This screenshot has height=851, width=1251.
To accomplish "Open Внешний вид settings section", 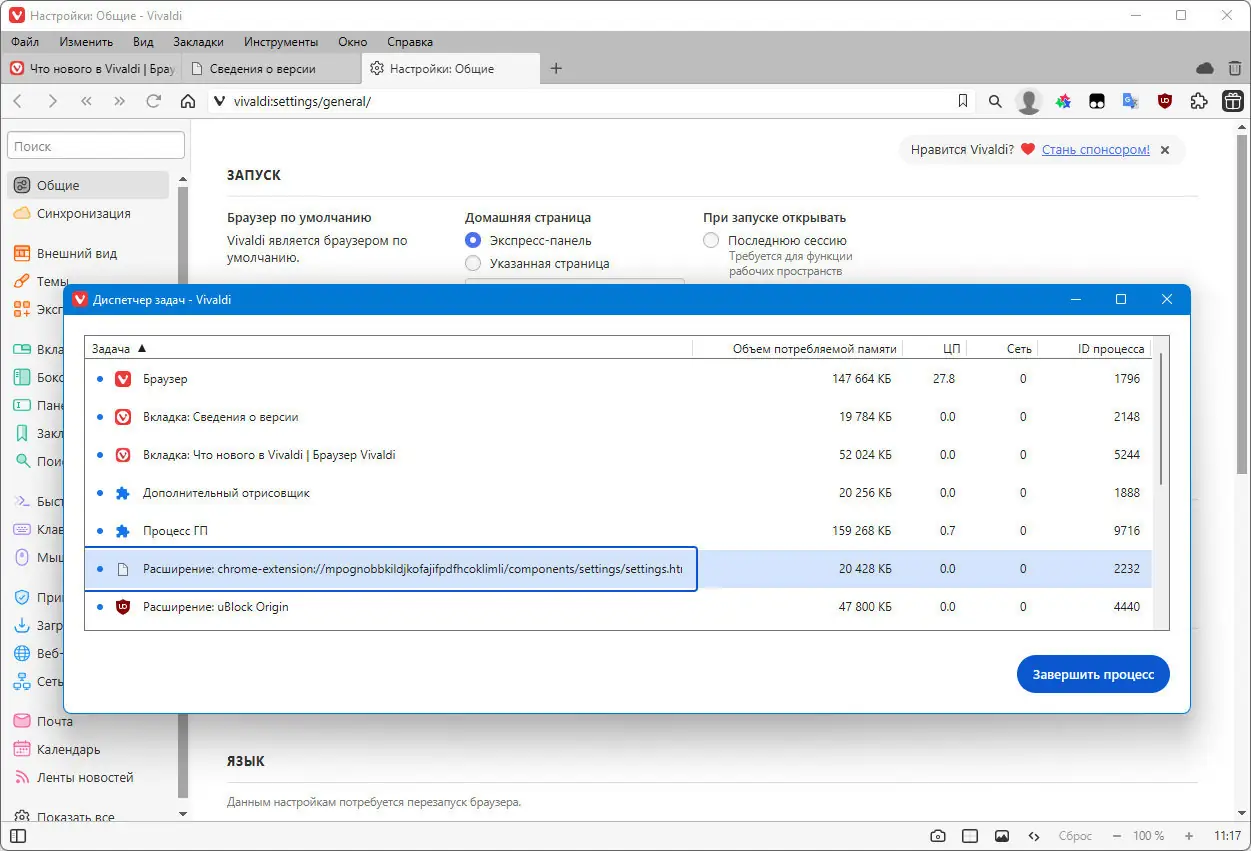I will click(88, 253).
